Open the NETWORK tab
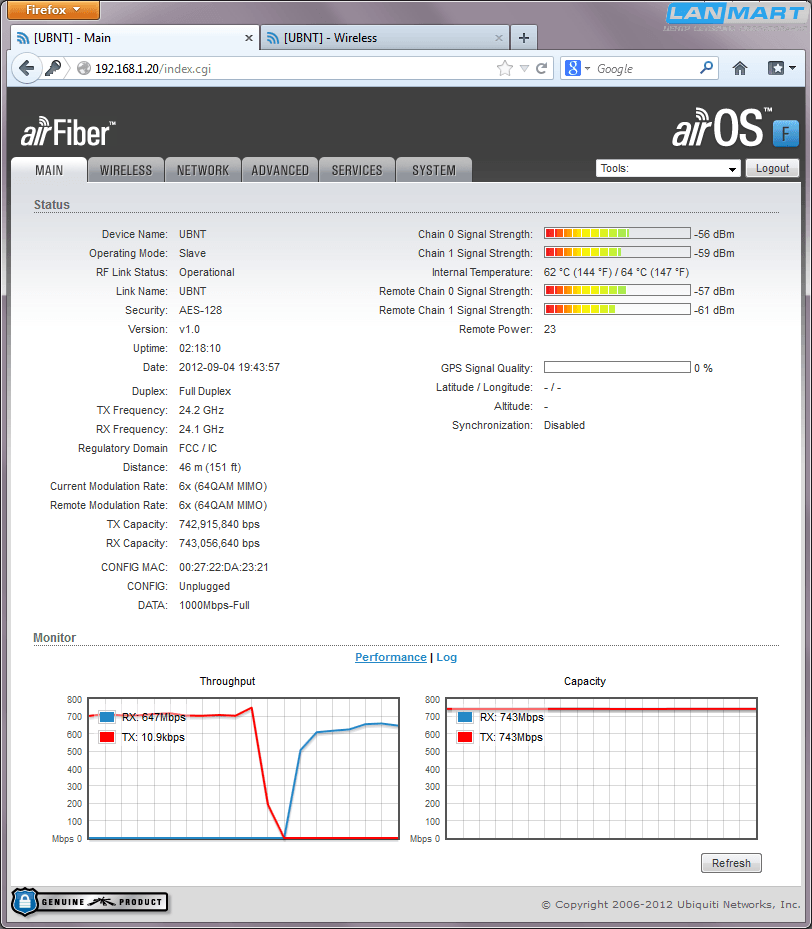Screen dimensions: 812x929 point(203,170)
